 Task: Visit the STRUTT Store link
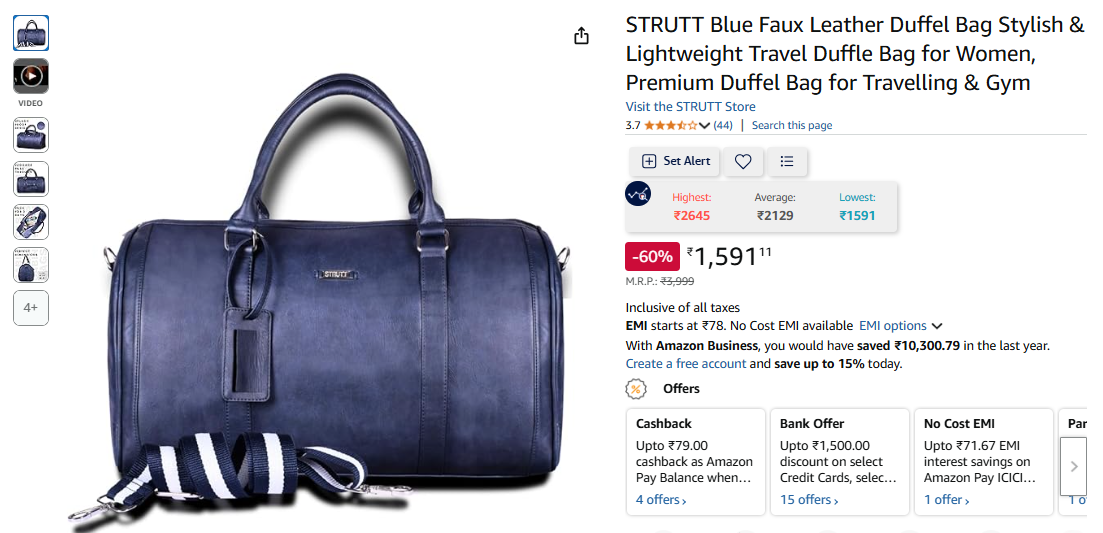[x=690, y=107]
